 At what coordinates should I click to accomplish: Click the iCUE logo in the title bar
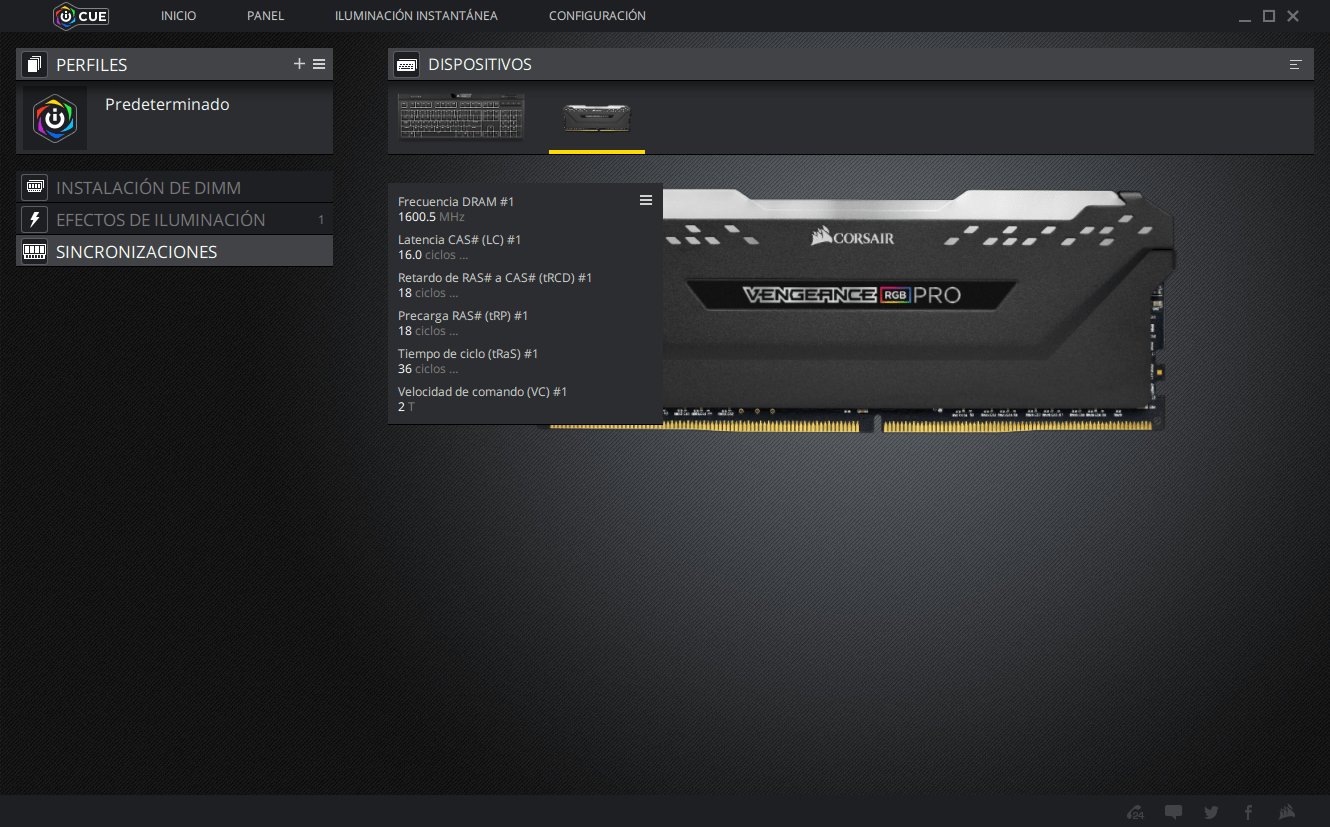click(x=81, y=16)
